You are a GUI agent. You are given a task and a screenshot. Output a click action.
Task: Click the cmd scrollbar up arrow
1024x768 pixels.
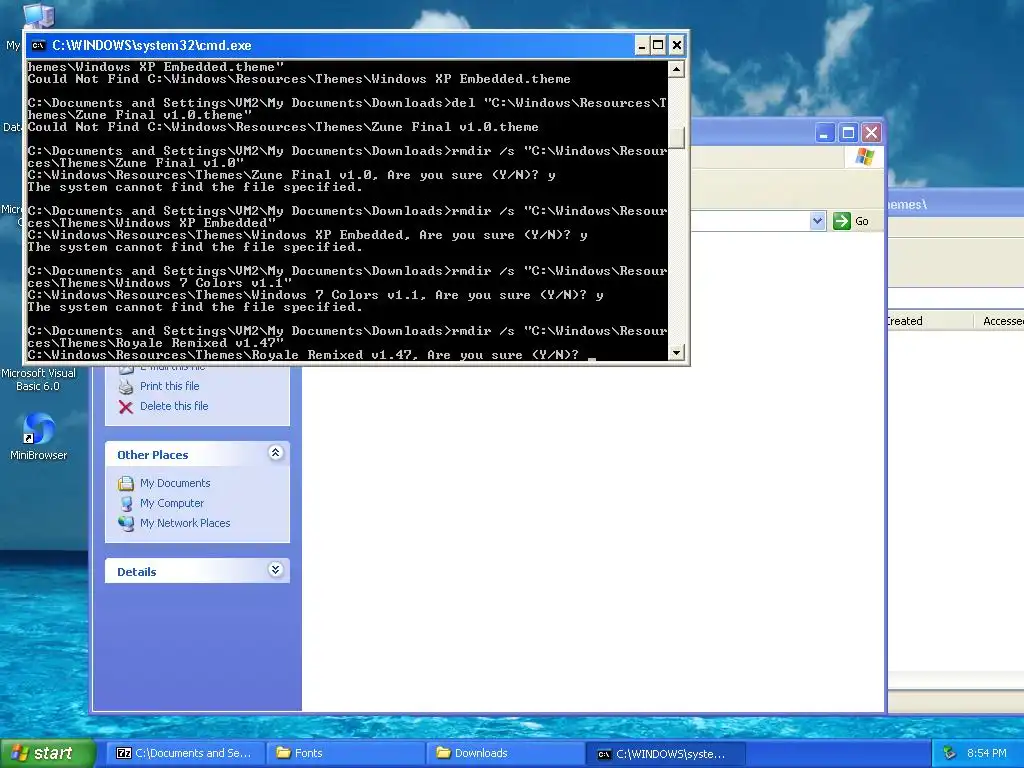pyautogui.click(x=677, y=69)
